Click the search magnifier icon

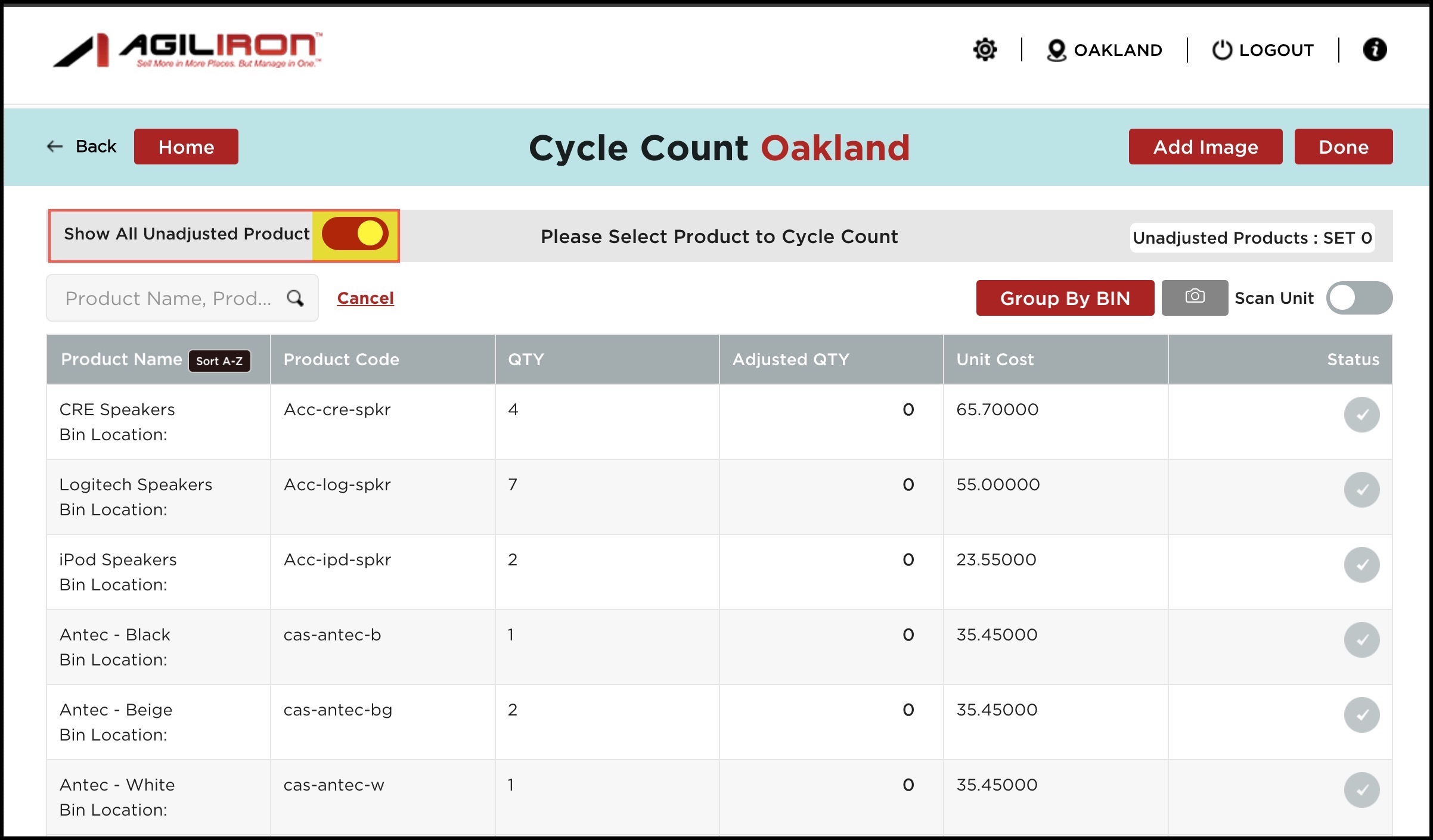coord(295,298)
